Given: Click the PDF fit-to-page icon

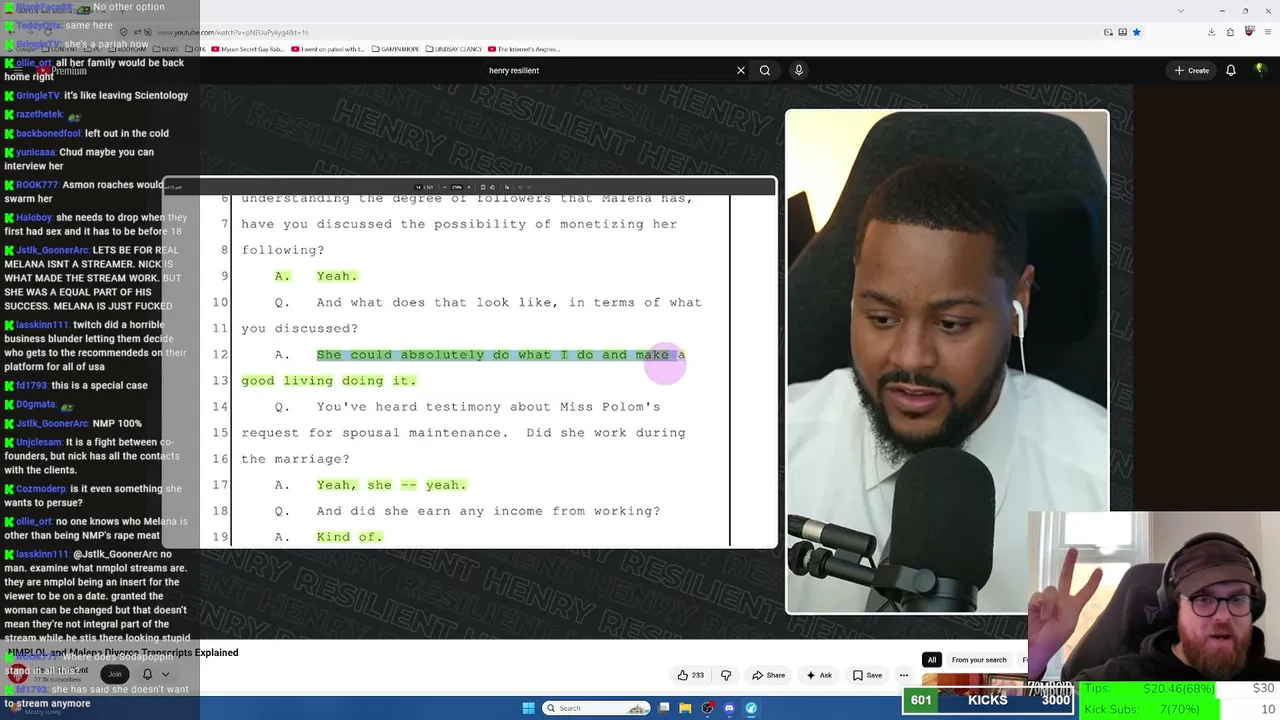Looking at the screenshot, I should 483,187.
